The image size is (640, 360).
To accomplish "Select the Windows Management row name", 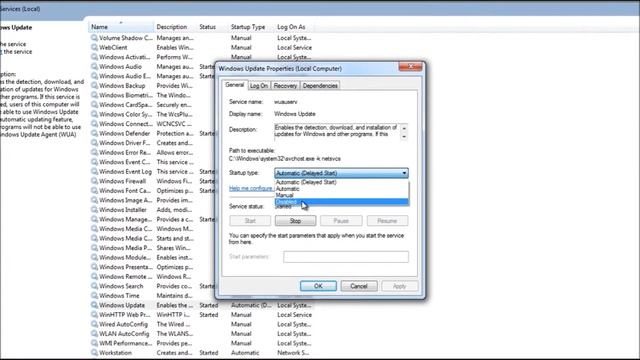I will click(x=126, y=220).
